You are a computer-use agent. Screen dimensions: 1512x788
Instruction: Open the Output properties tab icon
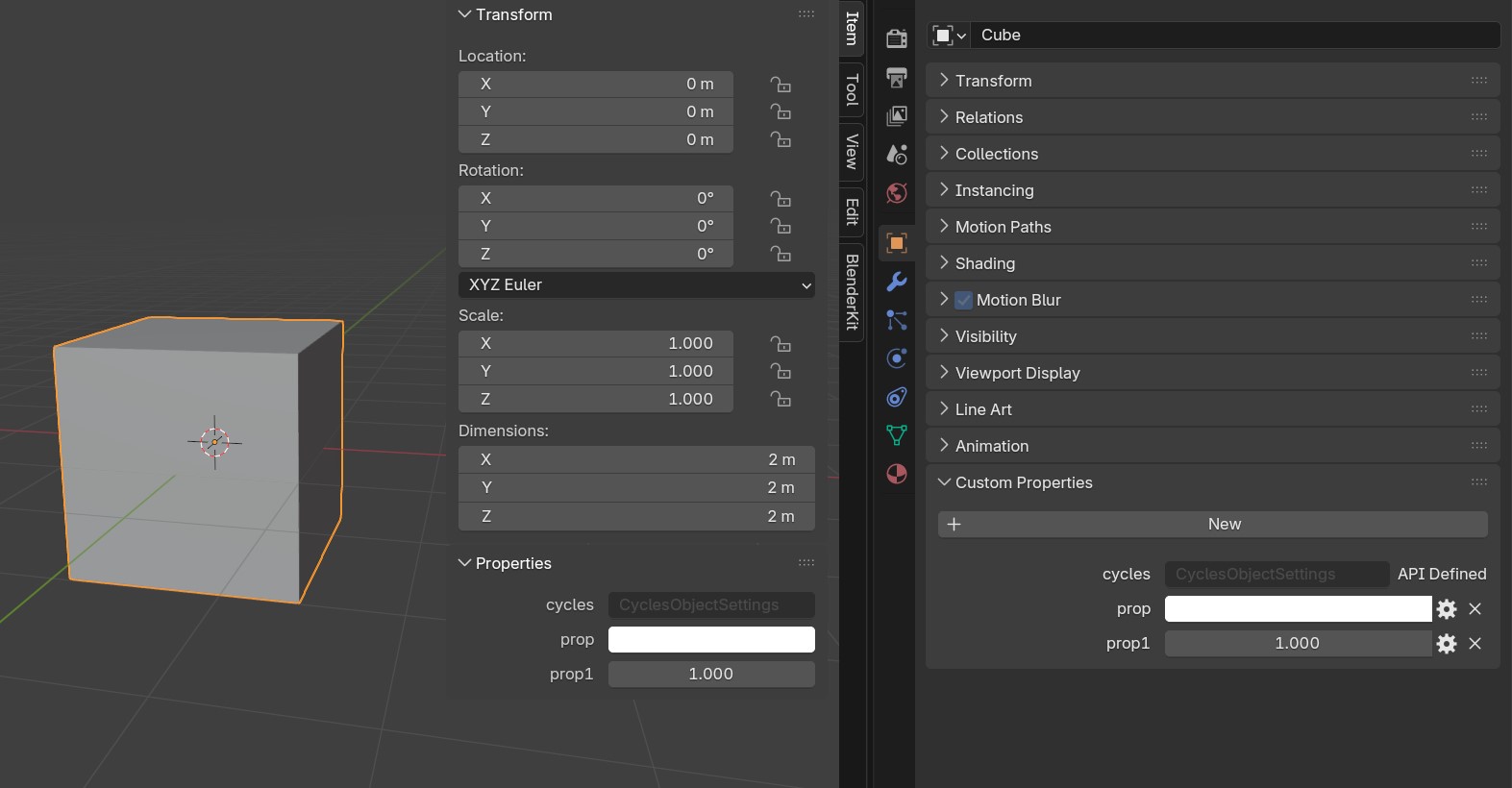click(x=897, y=78)
